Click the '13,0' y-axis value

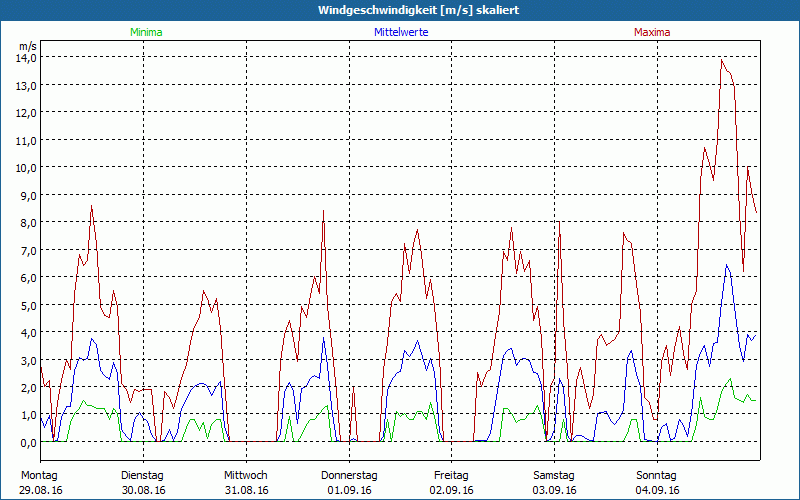pos(28,85)
